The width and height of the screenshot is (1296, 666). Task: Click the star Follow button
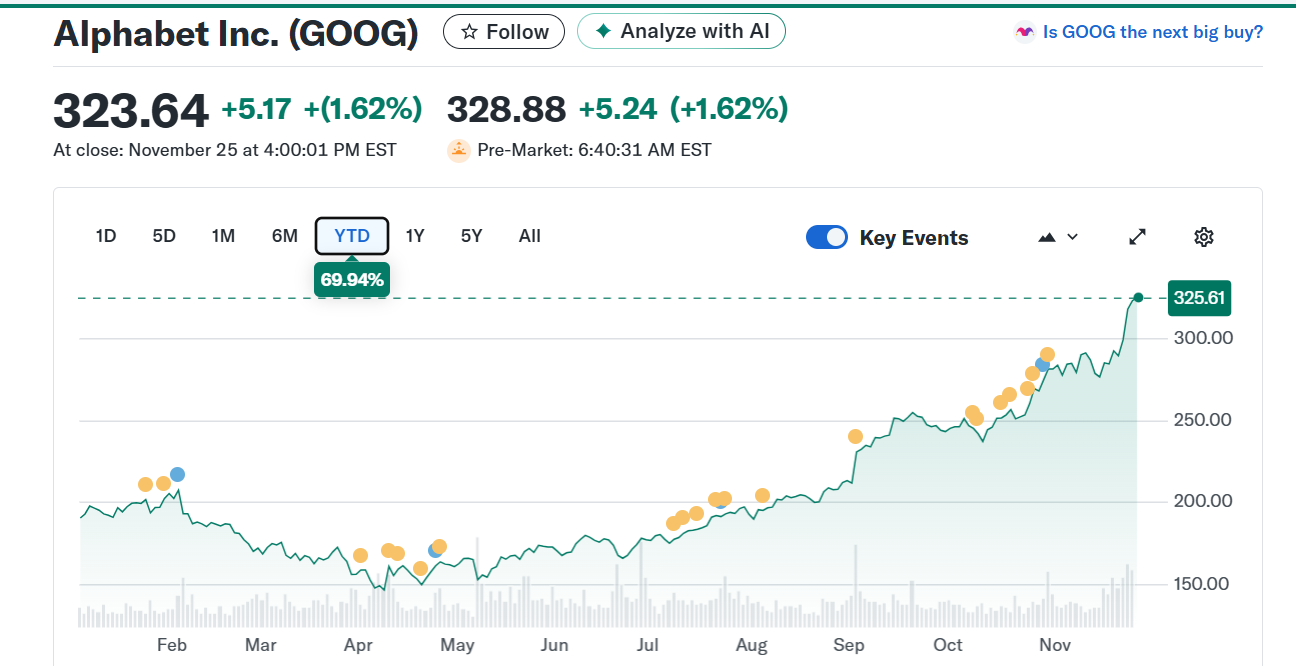pos(503,32)
